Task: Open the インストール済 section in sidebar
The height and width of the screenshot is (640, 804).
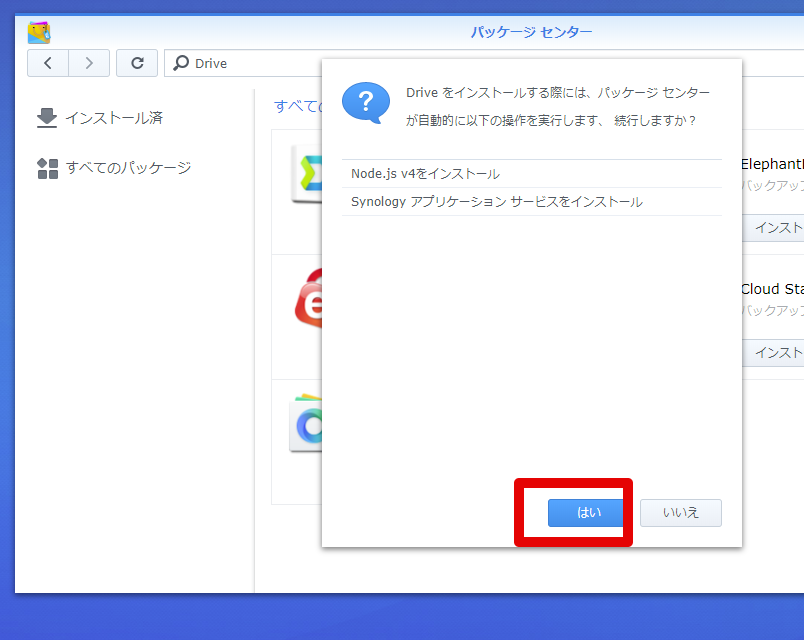Action: pos(100,118)
